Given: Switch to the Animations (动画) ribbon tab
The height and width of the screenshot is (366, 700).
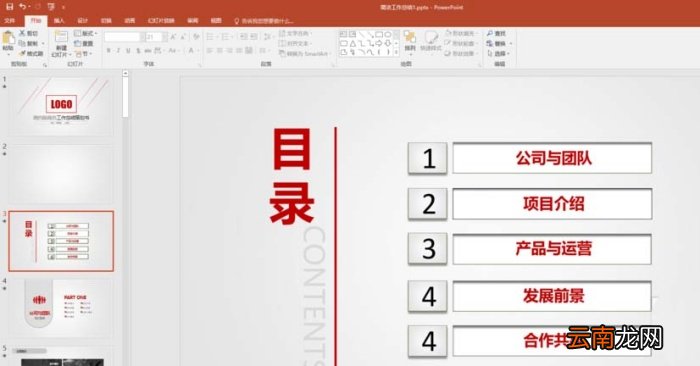Looking at the screenshot, I should tap(129, 21).
